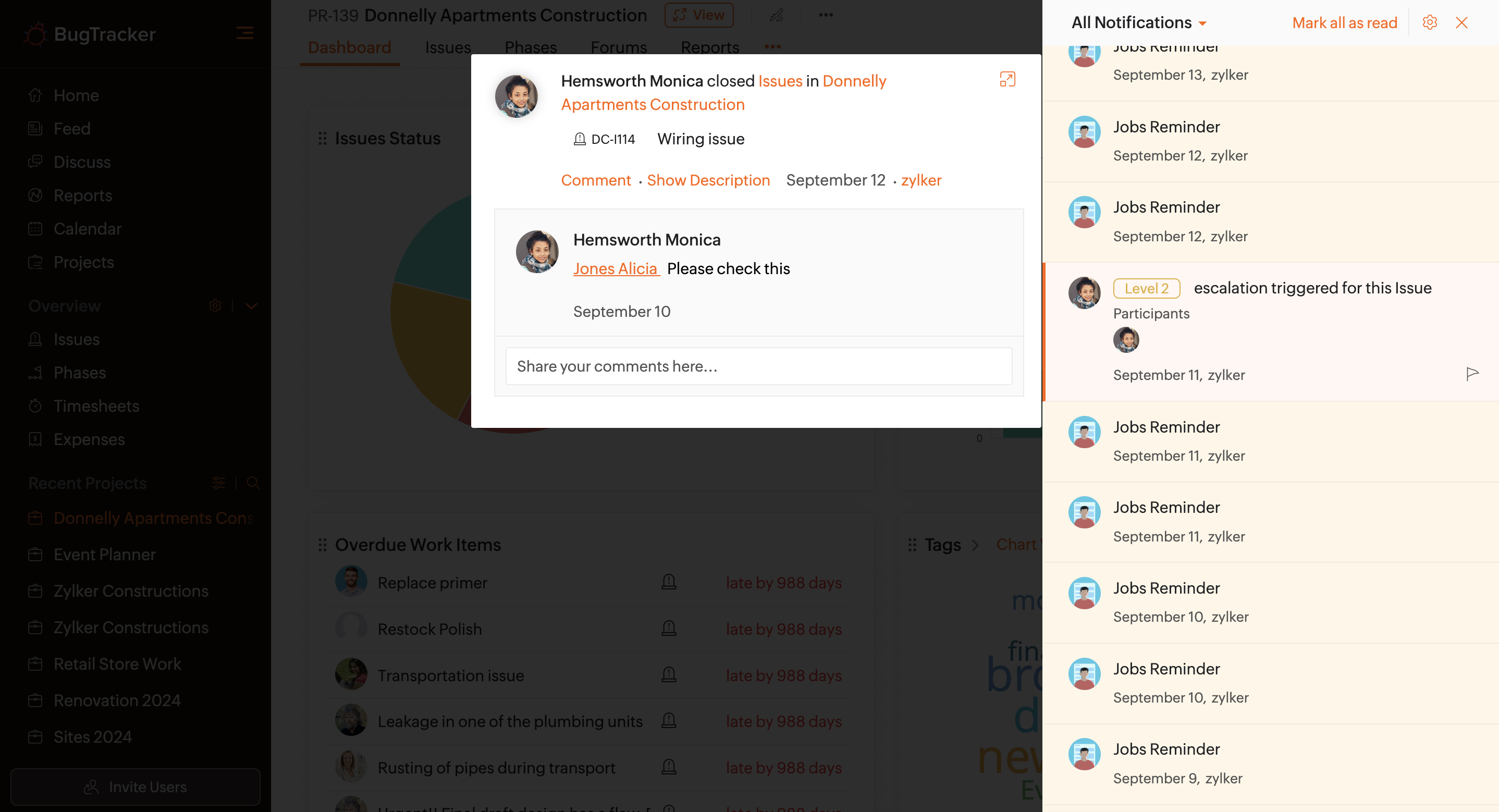Click Mark all as read
Viewport: 1499px width, 812px height.
point(1344,23)
